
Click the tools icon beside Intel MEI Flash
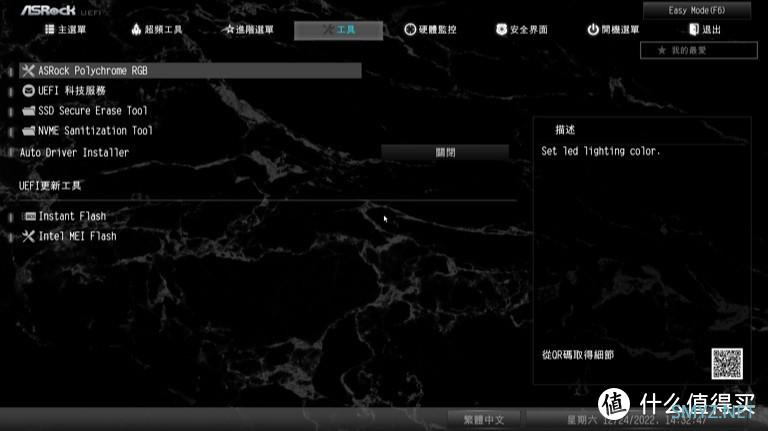28,236
